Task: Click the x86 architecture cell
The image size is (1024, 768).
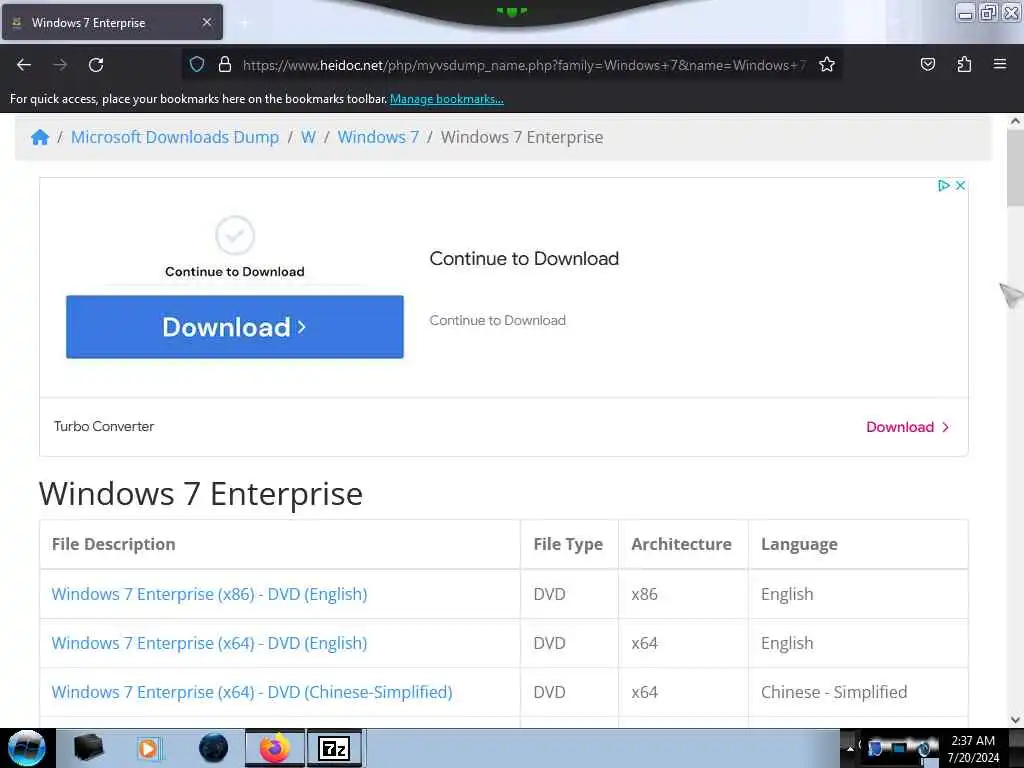Action: click(x=683, y=594)
